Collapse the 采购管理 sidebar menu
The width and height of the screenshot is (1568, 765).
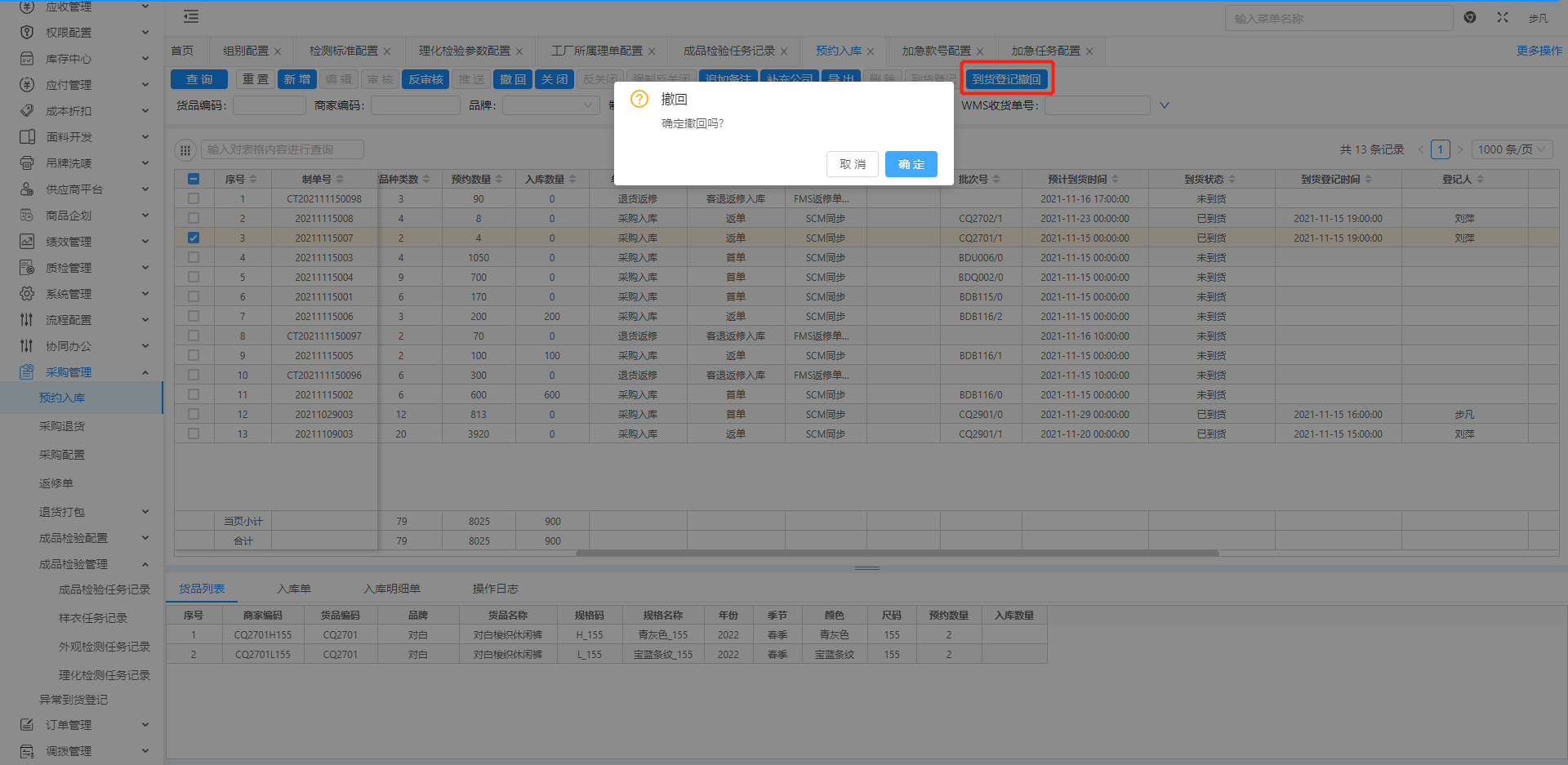[x=145, y=372]
